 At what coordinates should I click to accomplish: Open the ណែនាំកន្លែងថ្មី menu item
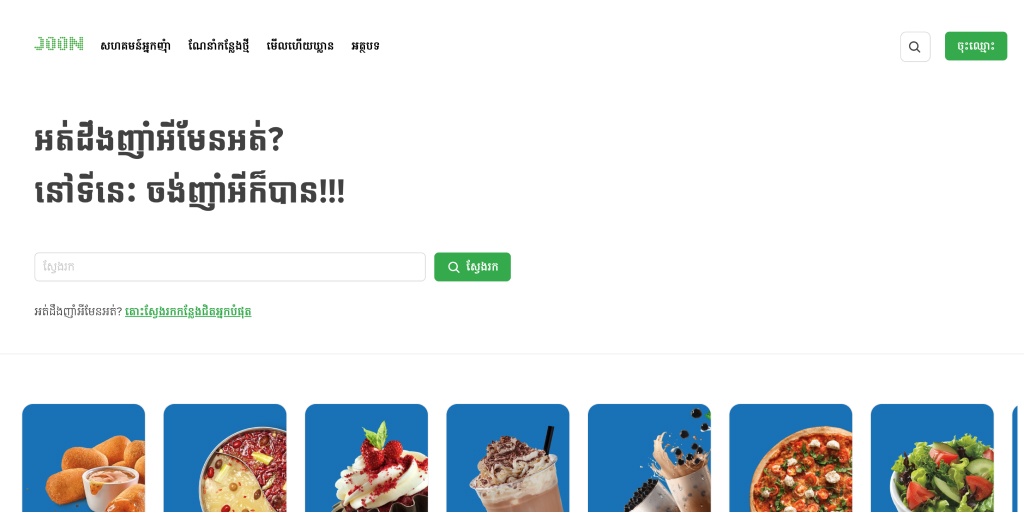[x=218, y=46]
